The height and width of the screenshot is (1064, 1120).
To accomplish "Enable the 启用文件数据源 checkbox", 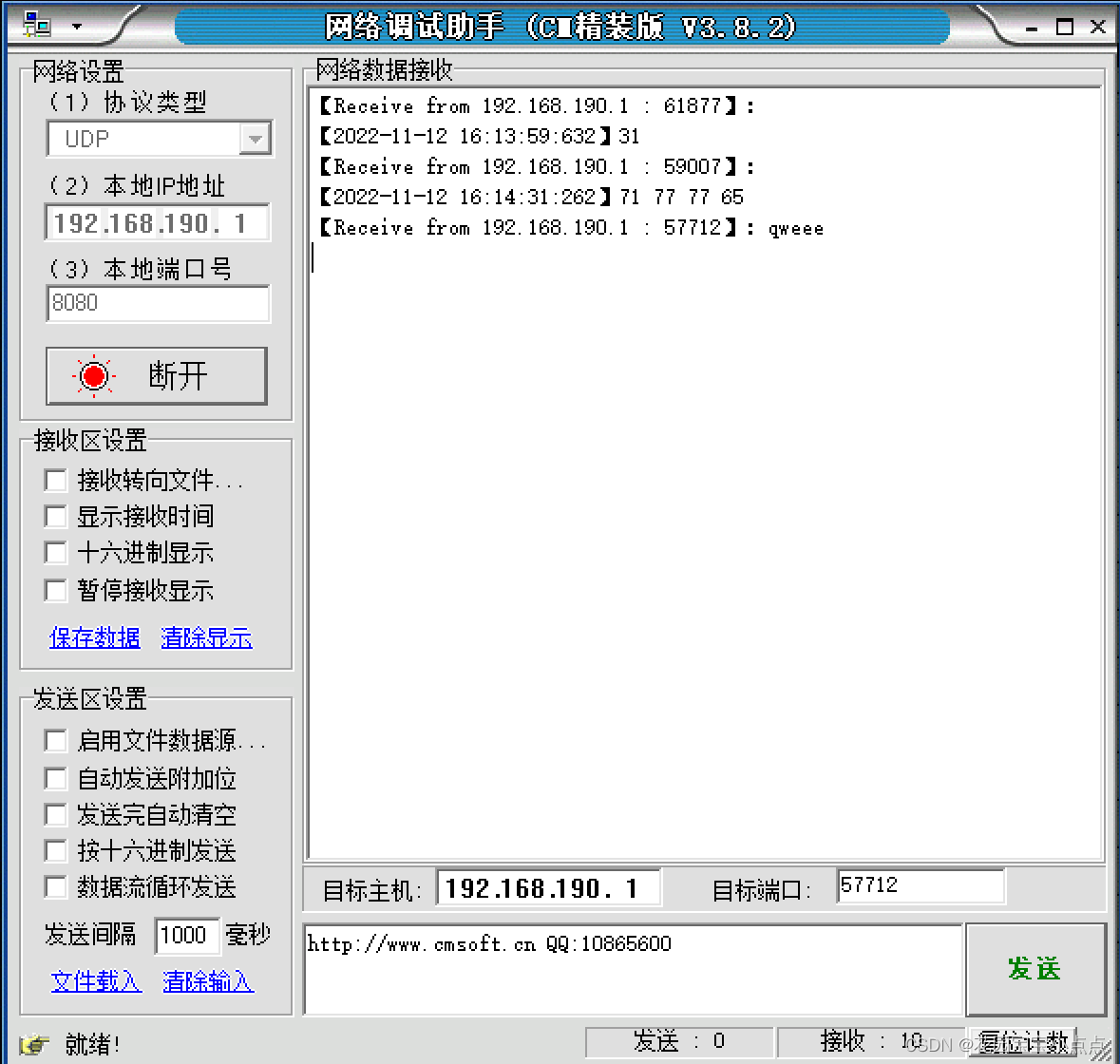I will click(55, 740).
